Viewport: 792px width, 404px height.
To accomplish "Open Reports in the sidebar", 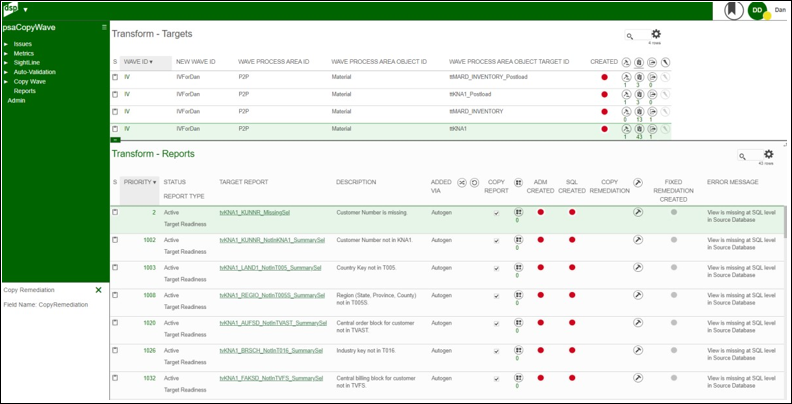I will (x=25, y=91).
